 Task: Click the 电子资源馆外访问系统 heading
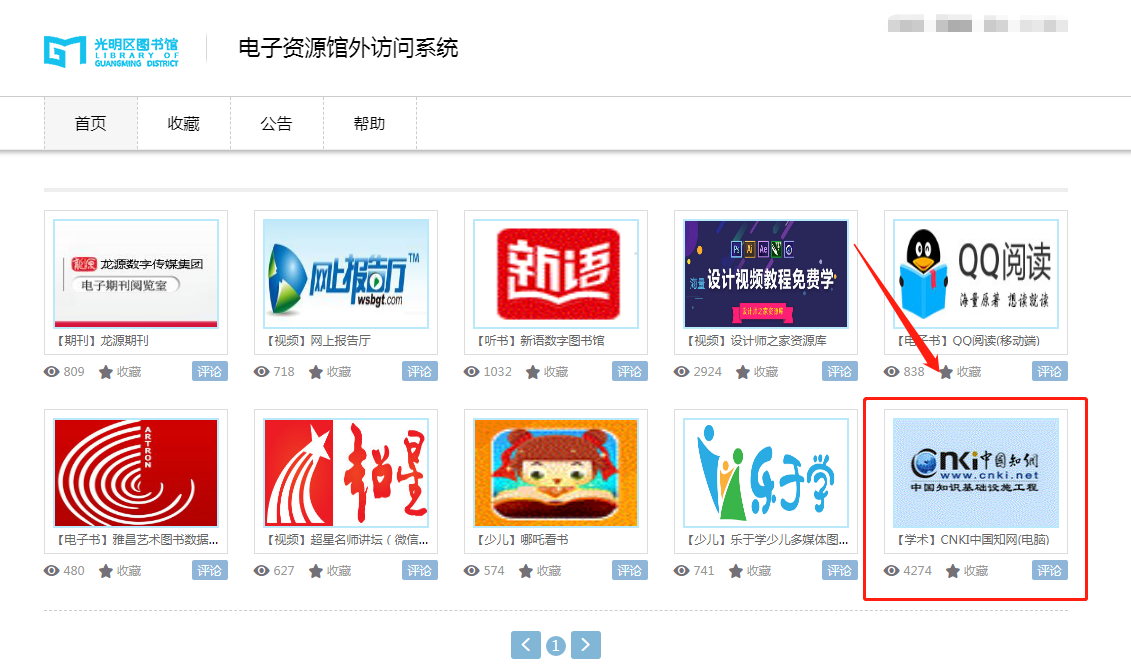[348, 48]
